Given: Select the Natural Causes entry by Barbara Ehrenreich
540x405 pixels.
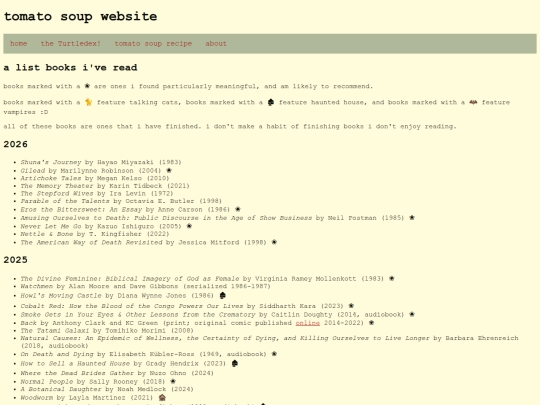Looking at the screenshot, I should pyautogui.click(x=269, y=342).
